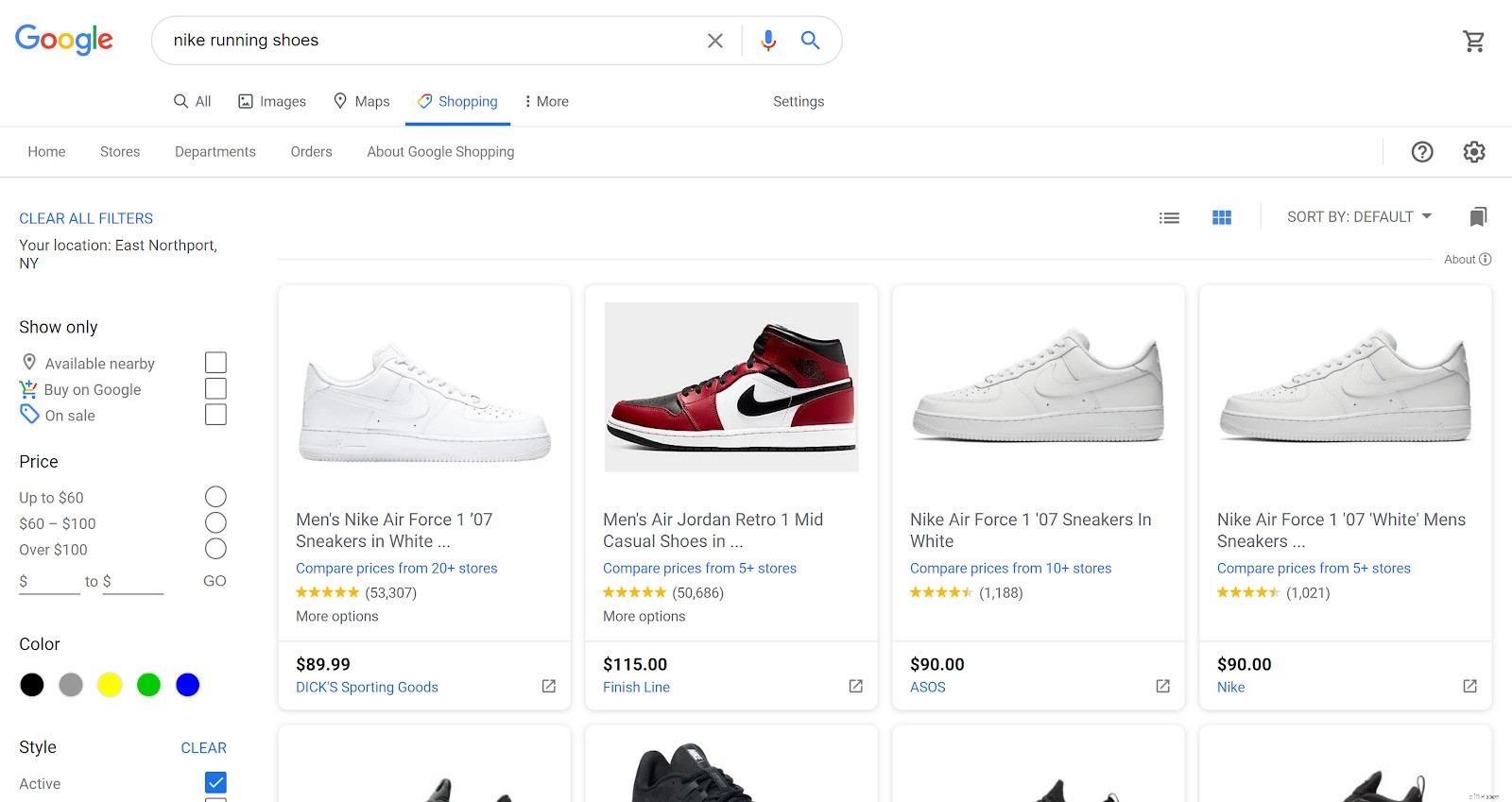
Task: Click the Buy on Google cart icon
Action: (28, 388)
